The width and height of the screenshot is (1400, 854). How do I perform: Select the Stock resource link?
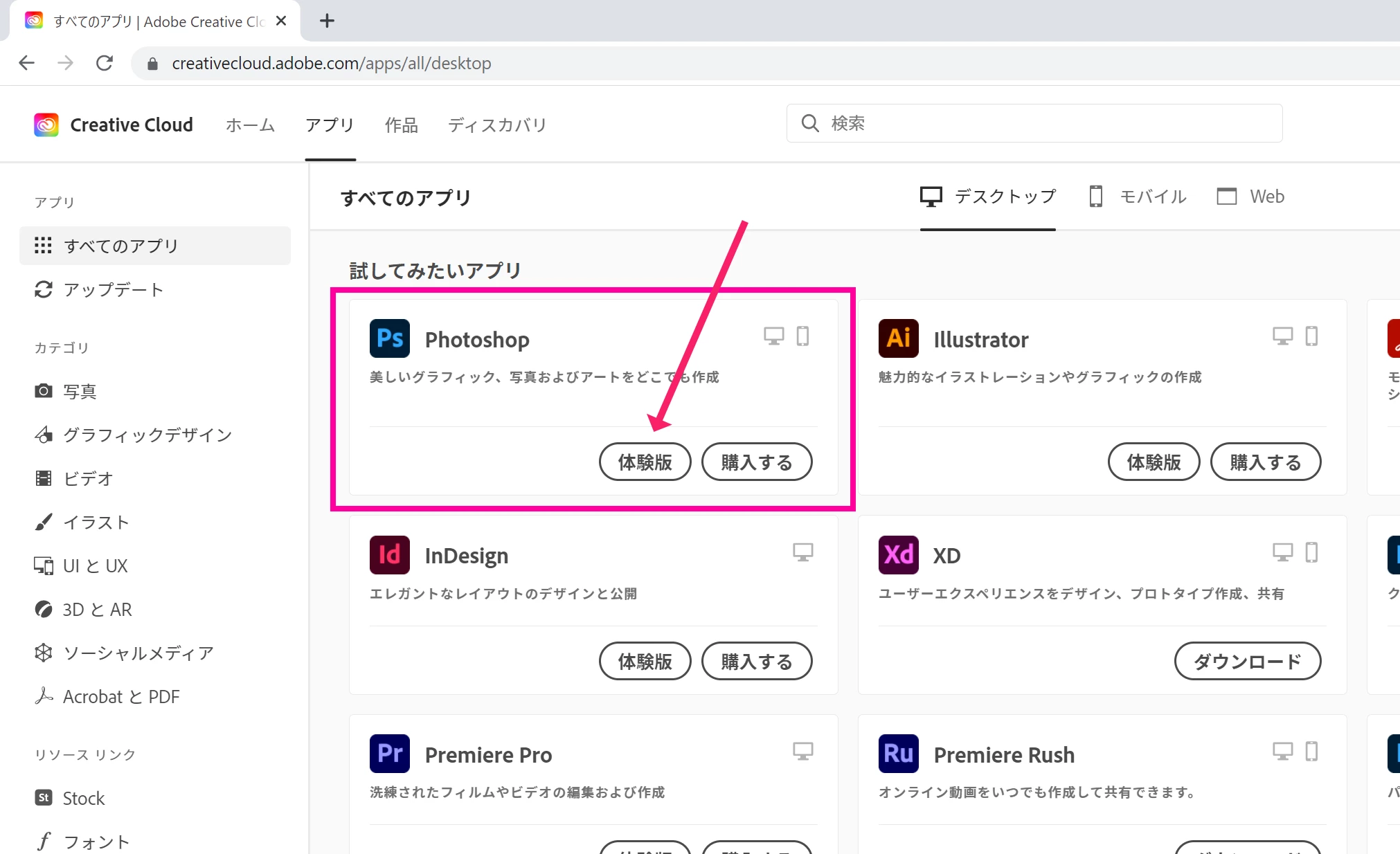point(83,798)
